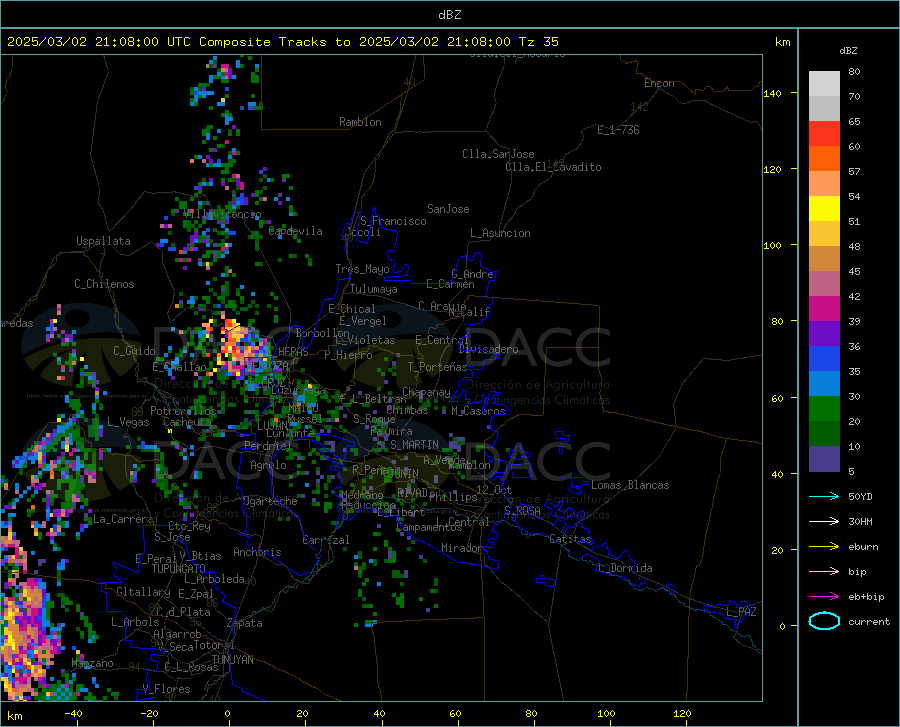This screenshot has width=900, height=727.
Task: Click the dBZ title at top
Action: [449, 15]
